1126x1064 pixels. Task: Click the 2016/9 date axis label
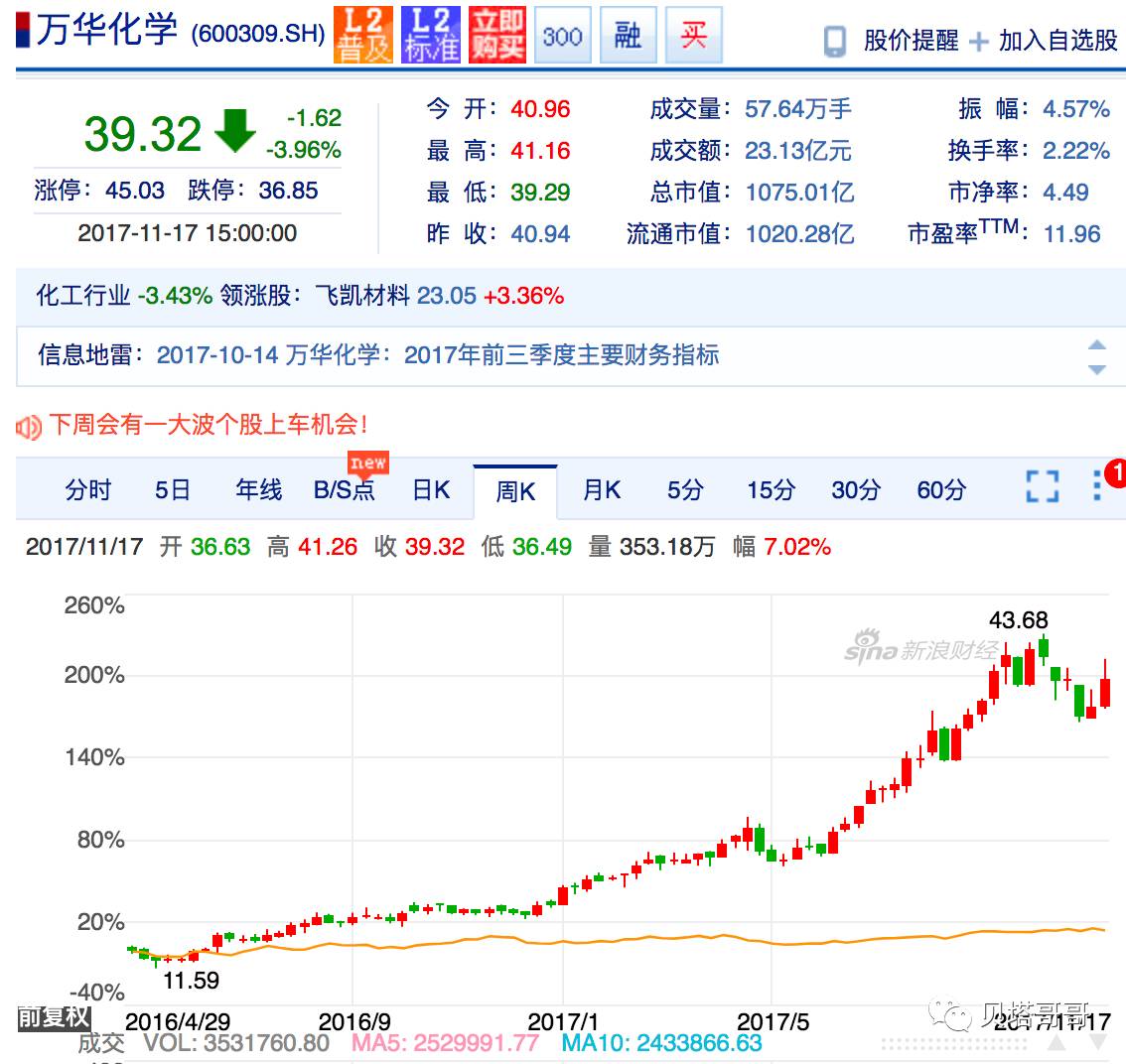[x=354, y=1021]
